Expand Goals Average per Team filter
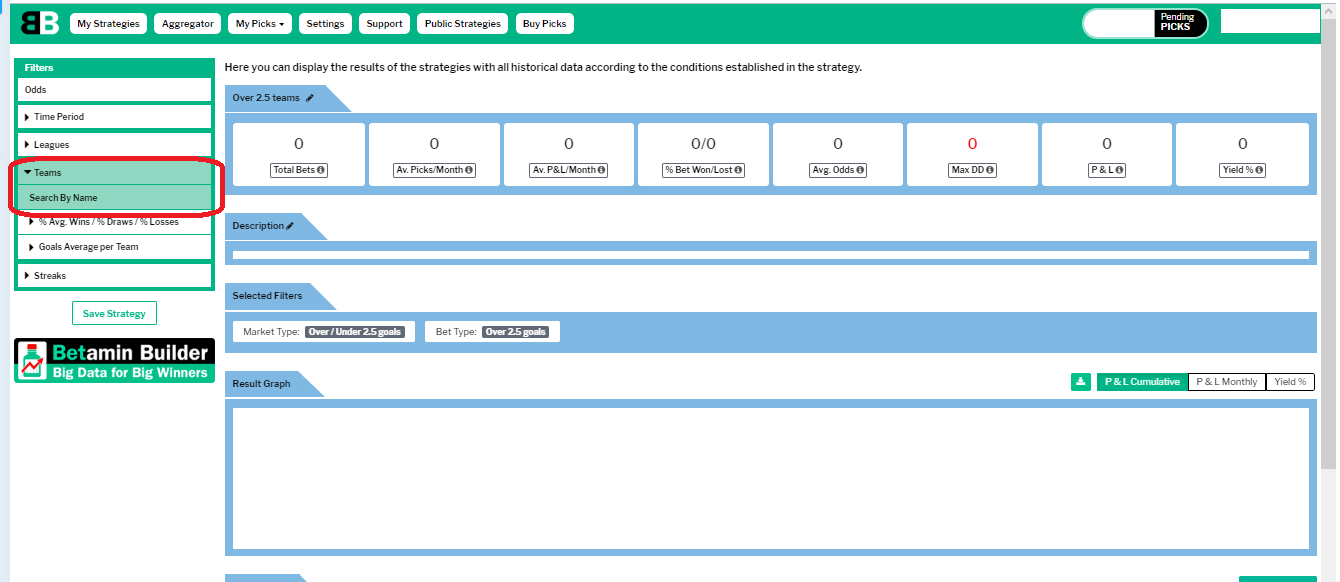This screenshot has width=1340, height=582. click(x=114, y=247)
